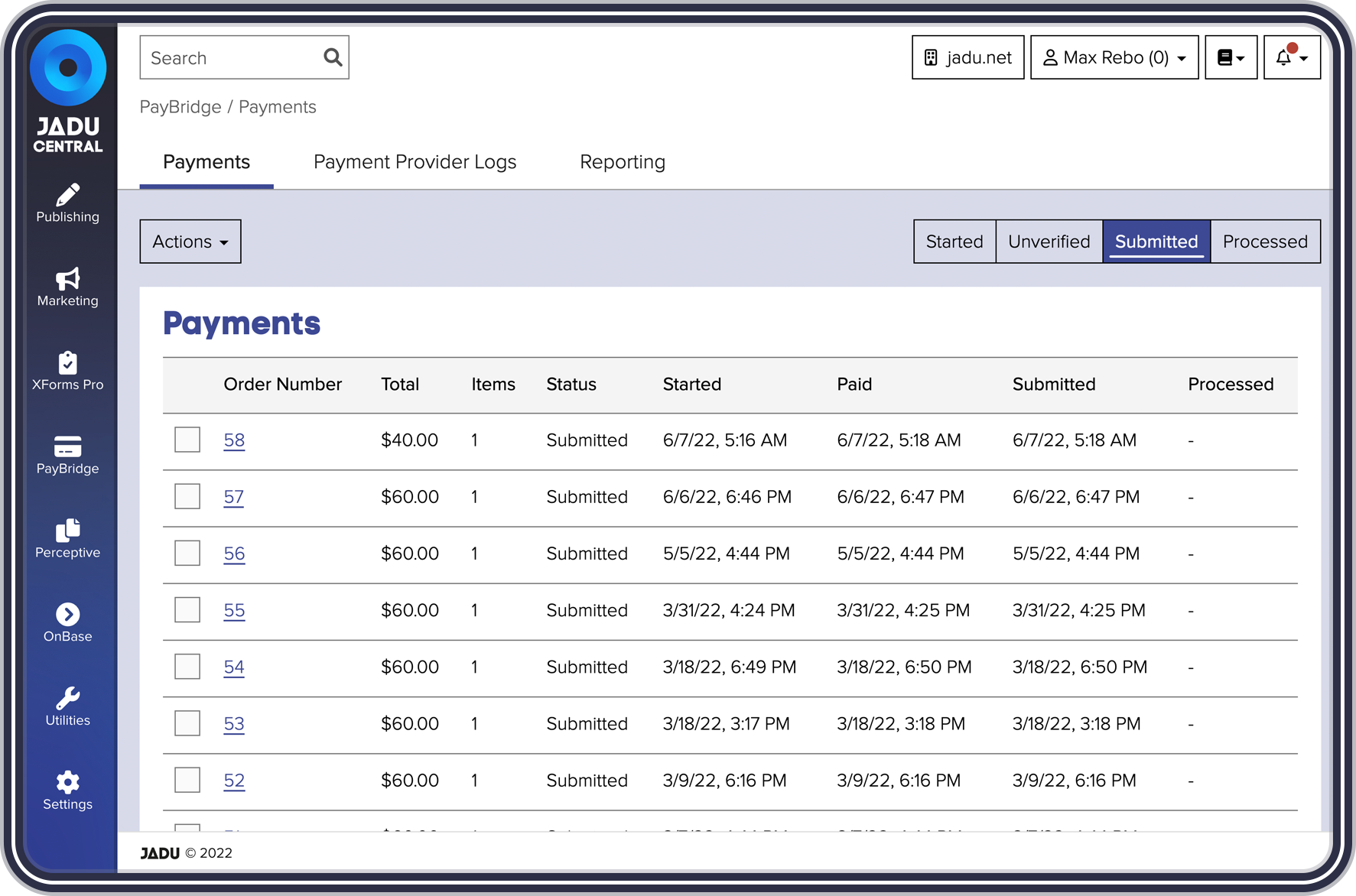Tick the checkbox for order 58
This screenshot has height=896, width=1356.
pos(187,440)
